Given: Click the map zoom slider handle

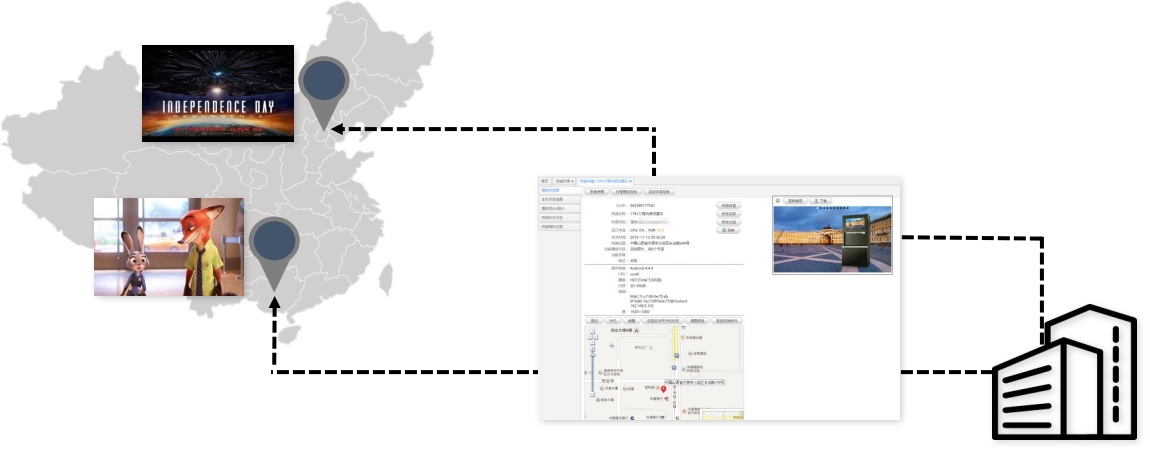Looking at the screenshot, I should [593, 355].
